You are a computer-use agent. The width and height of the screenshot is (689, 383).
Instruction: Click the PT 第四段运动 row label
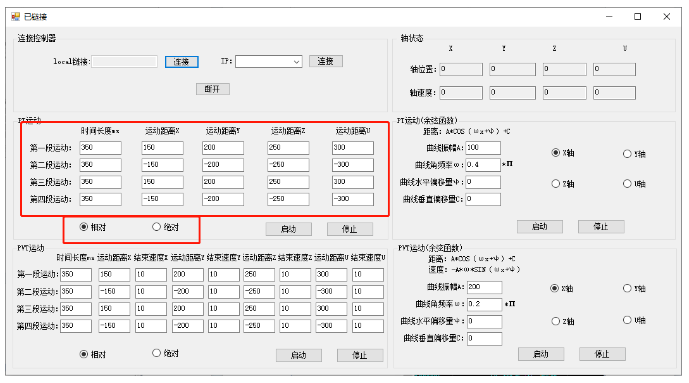coord(51,199)
